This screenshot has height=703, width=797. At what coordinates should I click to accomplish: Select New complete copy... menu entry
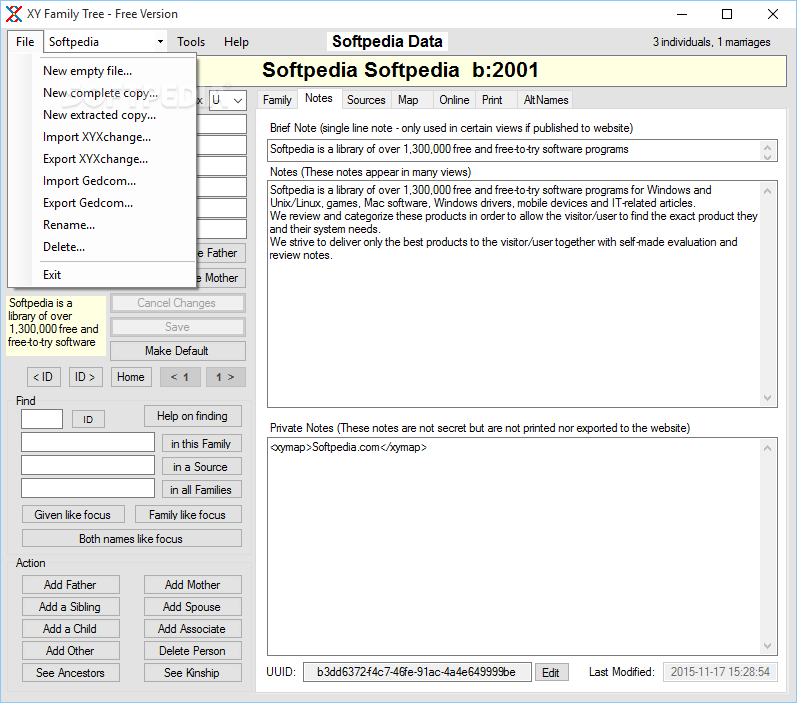(101, 93)
